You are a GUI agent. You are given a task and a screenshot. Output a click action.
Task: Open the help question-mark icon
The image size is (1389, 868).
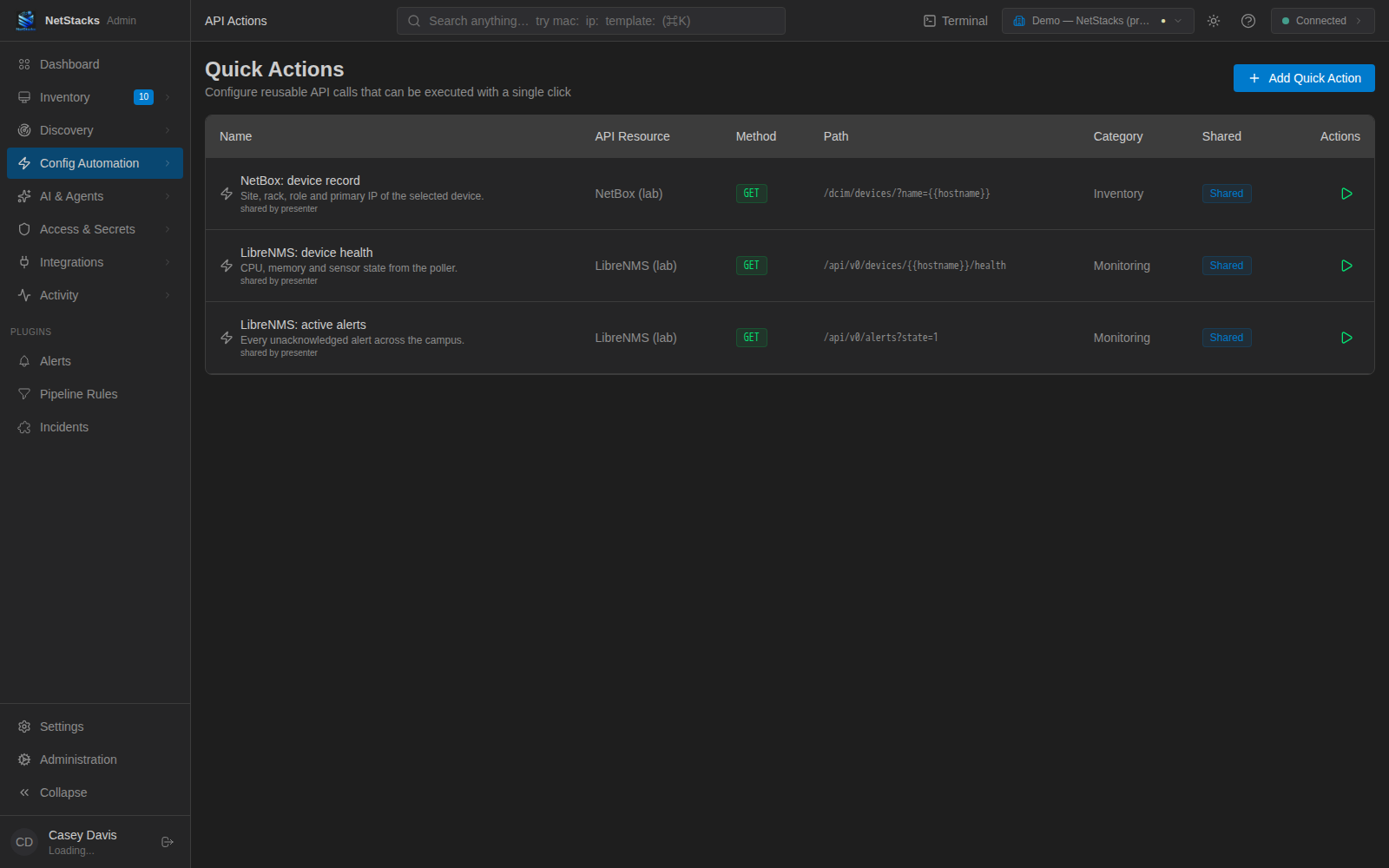(x=1248, y=21)
